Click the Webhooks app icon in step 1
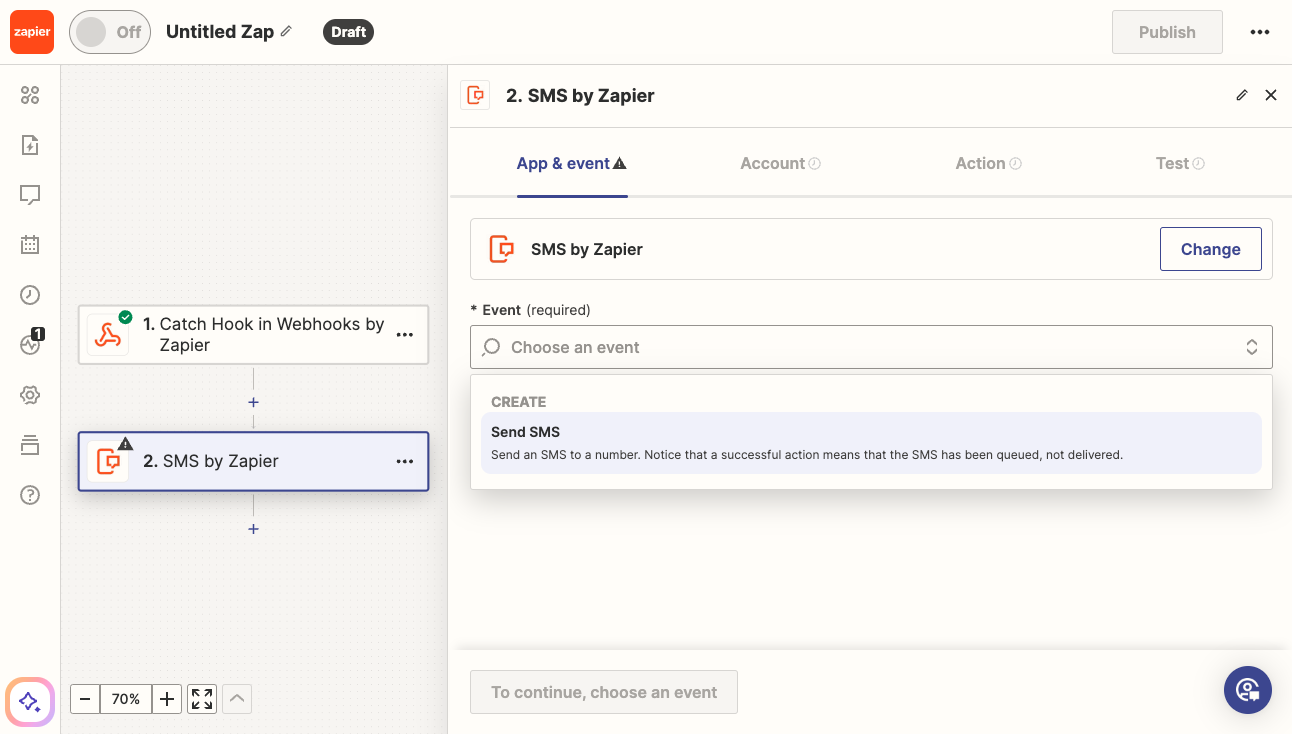Image resolution: width=1292 pixels, height=734 pixels. pyautogui.click(x=108, y=335)
